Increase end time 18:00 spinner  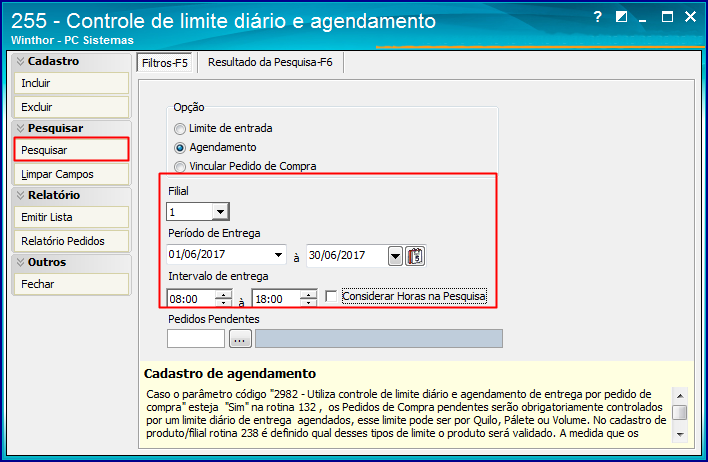[x=309, y=295]
